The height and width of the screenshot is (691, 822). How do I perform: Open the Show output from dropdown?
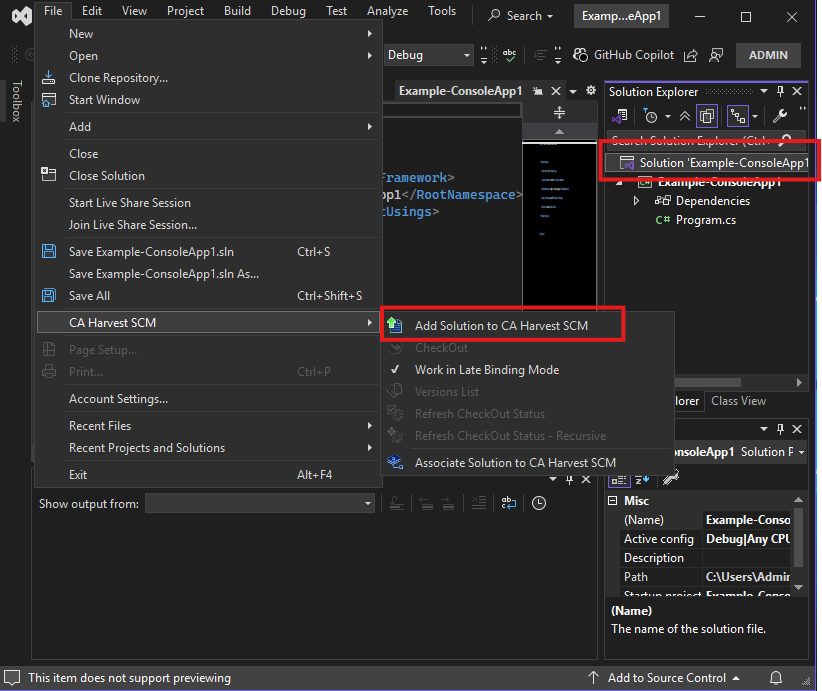coord(260,504)
